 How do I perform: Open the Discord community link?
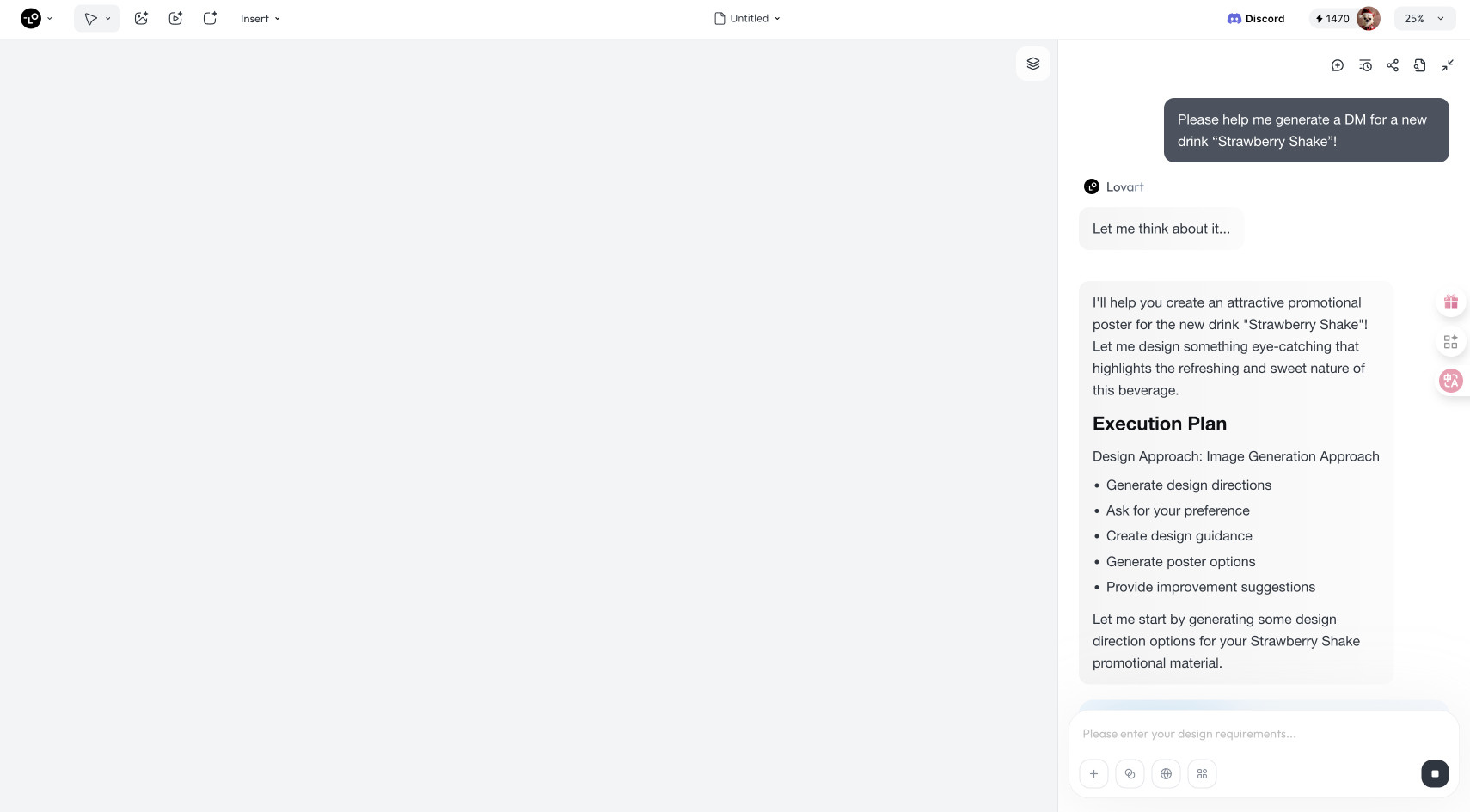tap(1255, 19)
